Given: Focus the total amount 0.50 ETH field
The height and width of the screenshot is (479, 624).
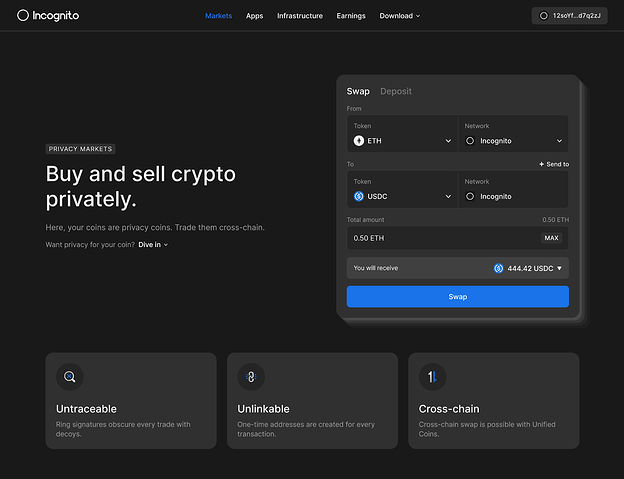Looking at the screenshot, I should 458,238.
